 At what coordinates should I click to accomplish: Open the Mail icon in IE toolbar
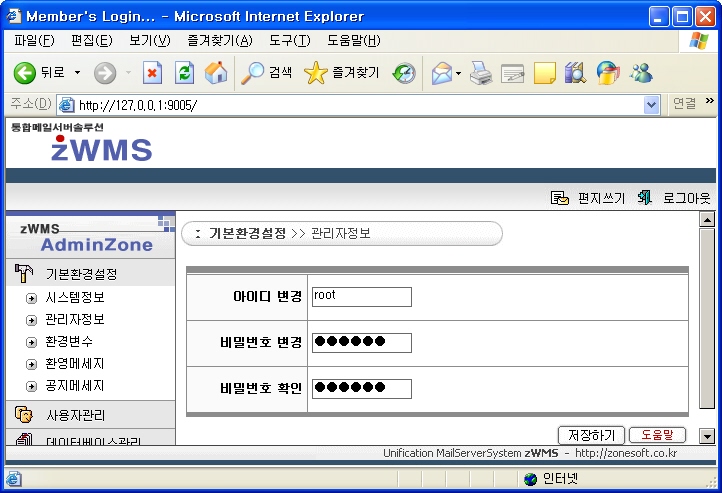coord(441,73)
